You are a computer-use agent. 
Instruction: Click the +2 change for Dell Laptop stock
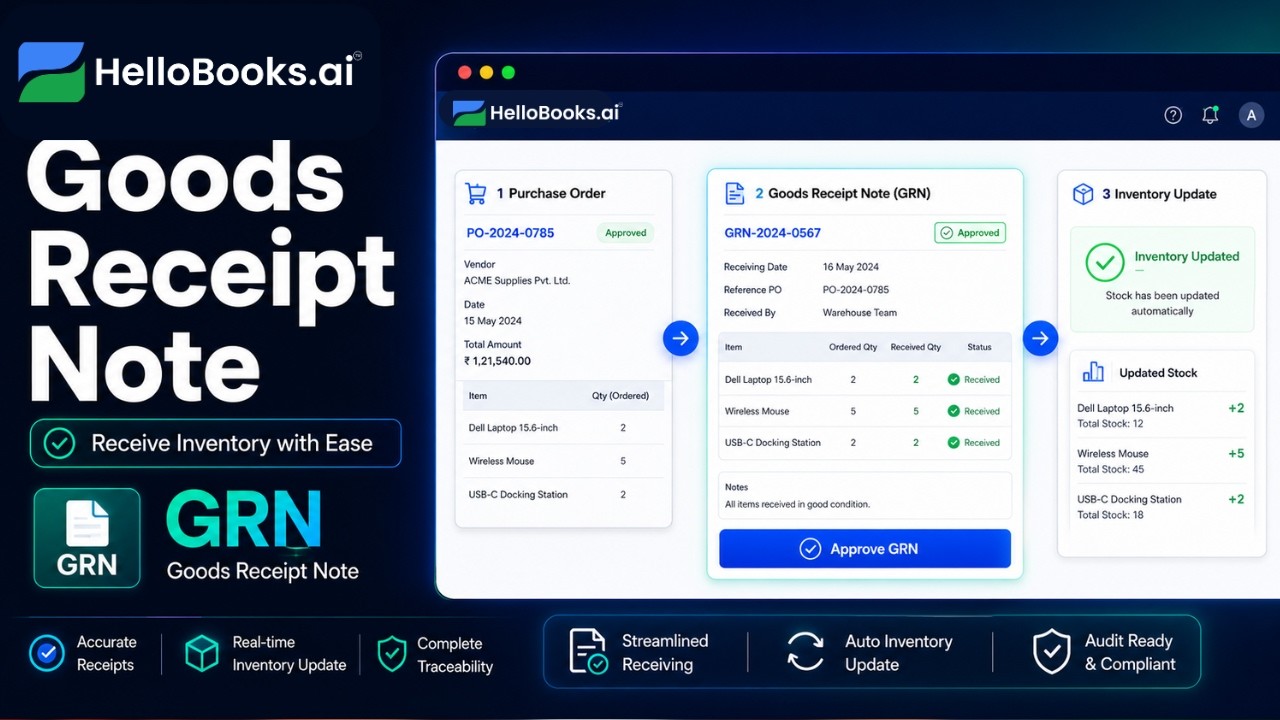tap(1236, 408)
